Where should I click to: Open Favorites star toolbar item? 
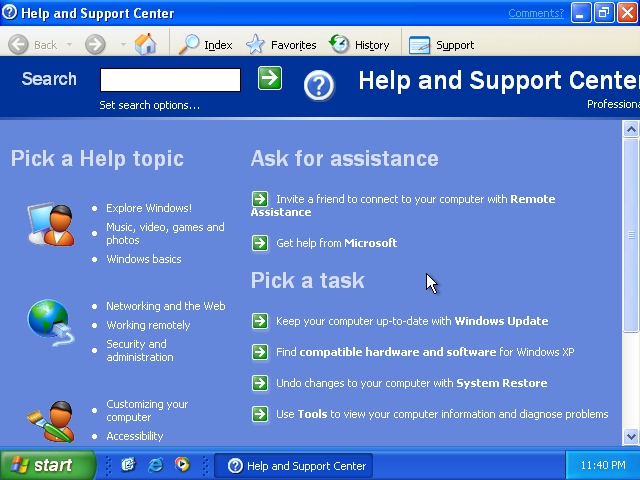point(281,44)
